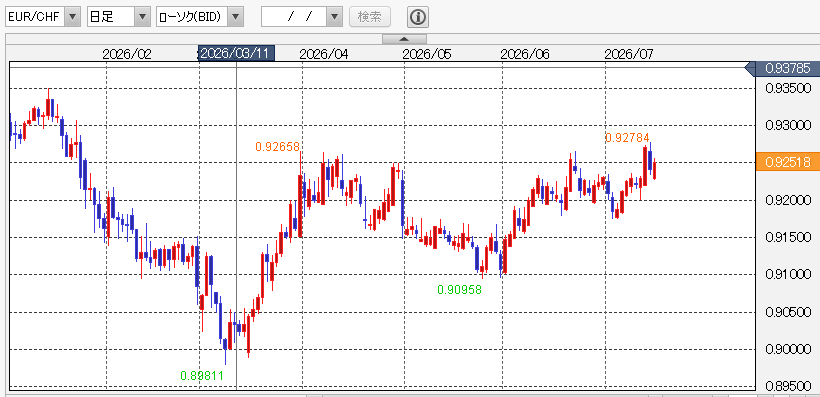Click the orange 0.92518 current price label

788,162
